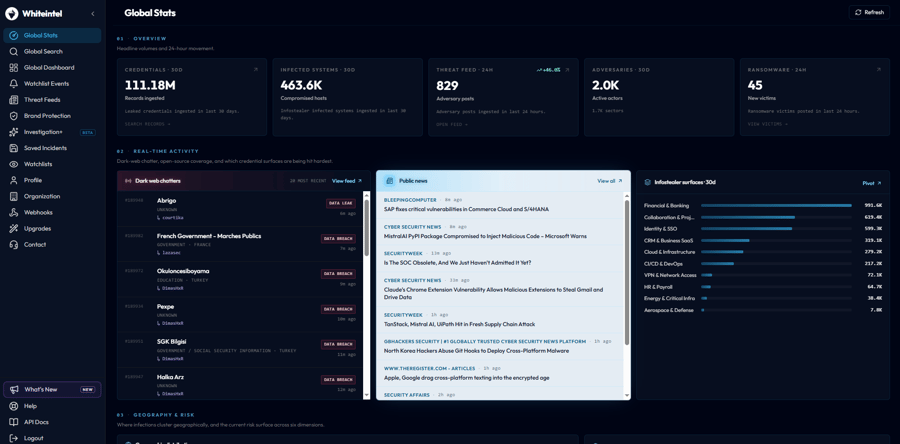The height and width of the screenshot is (444, 900).
Task: Click the Organization building icon
Action: pos(14,196)
